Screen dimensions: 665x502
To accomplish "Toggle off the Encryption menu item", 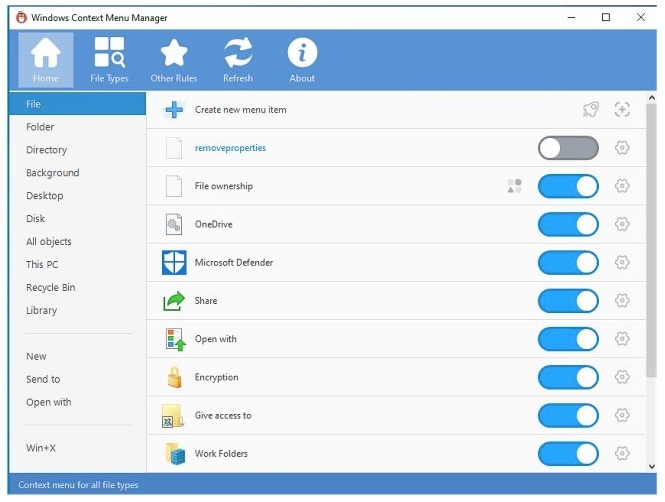I will click(x=568, y=378).
